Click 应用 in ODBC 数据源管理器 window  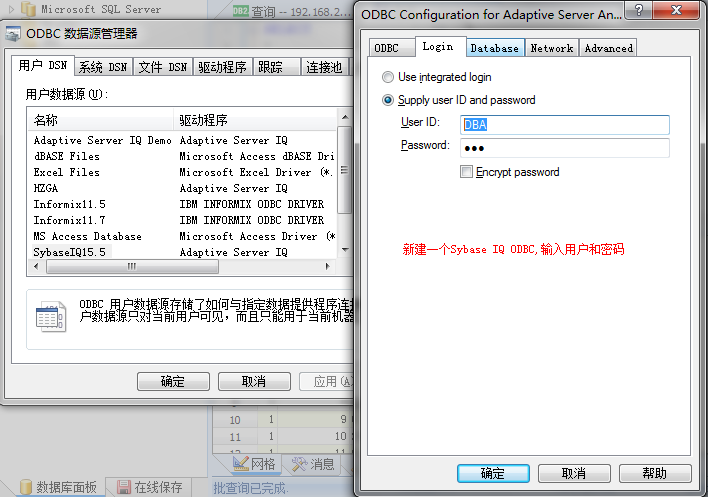pos(326,381)
